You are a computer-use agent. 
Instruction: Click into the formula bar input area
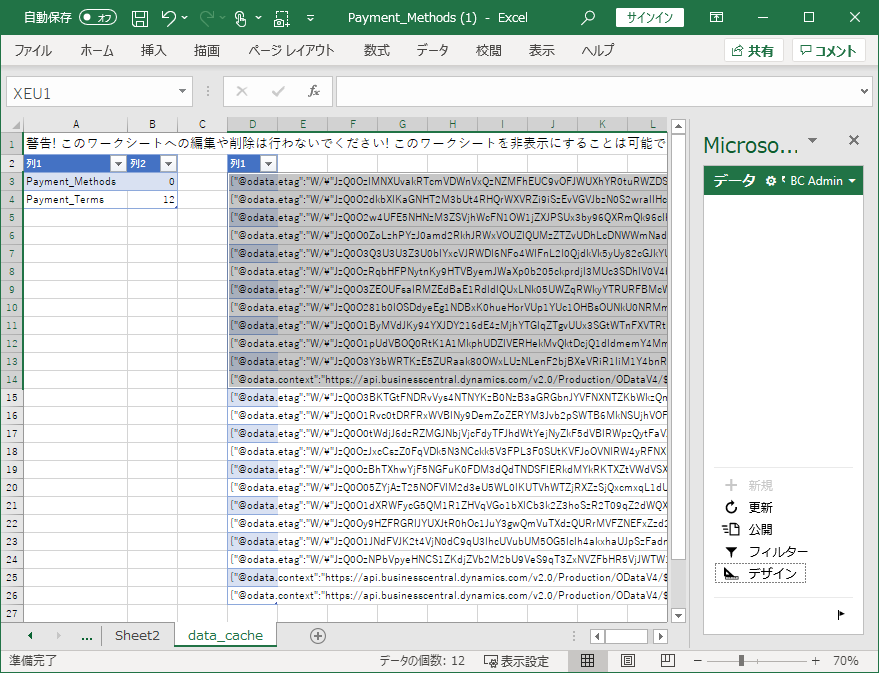(x=596, y=92)
